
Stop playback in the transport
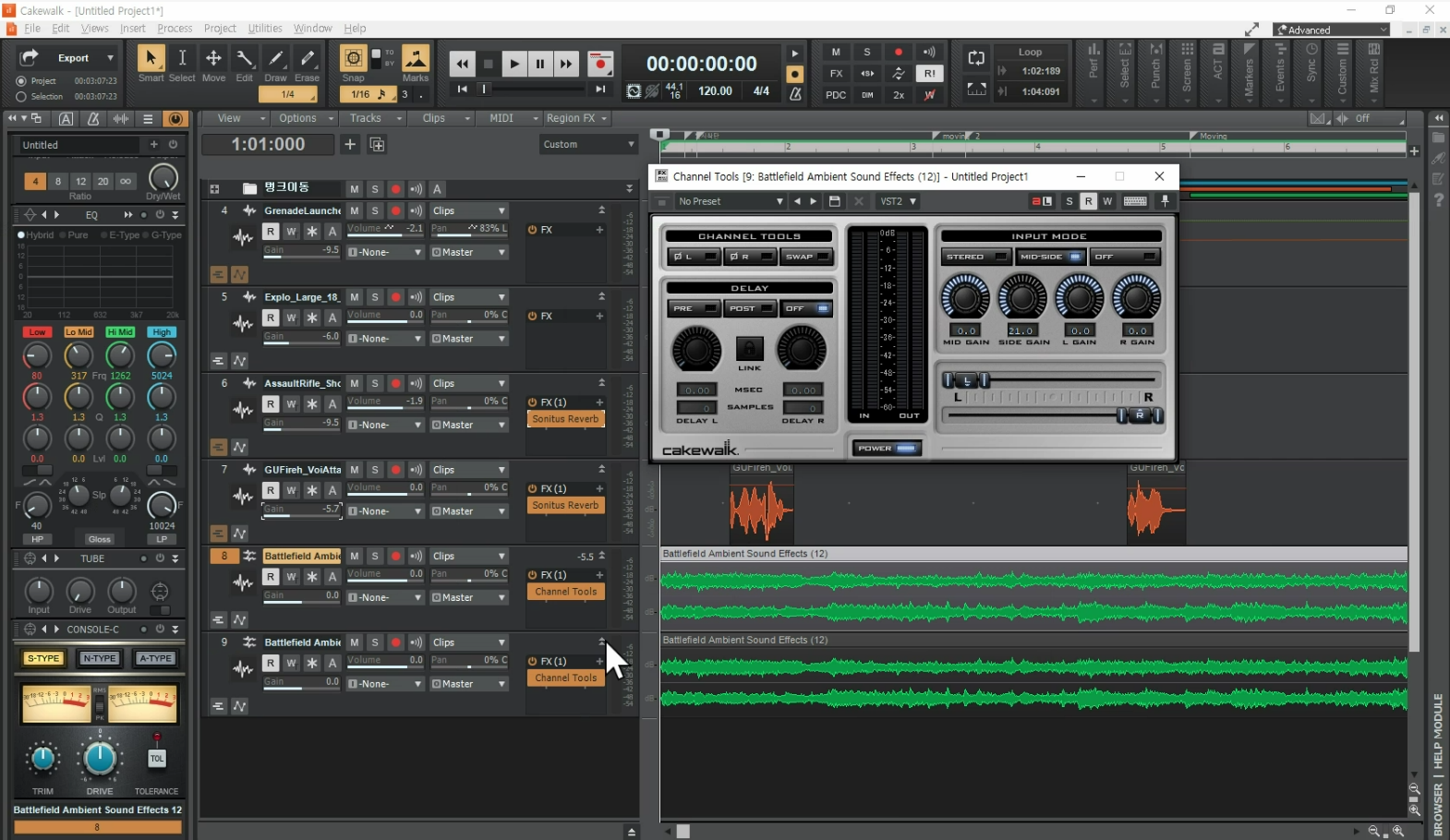click(x=489, y=64)
